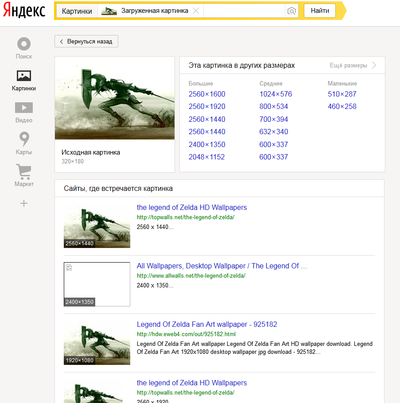Open the 2560×1600 size link

(207, 94)
